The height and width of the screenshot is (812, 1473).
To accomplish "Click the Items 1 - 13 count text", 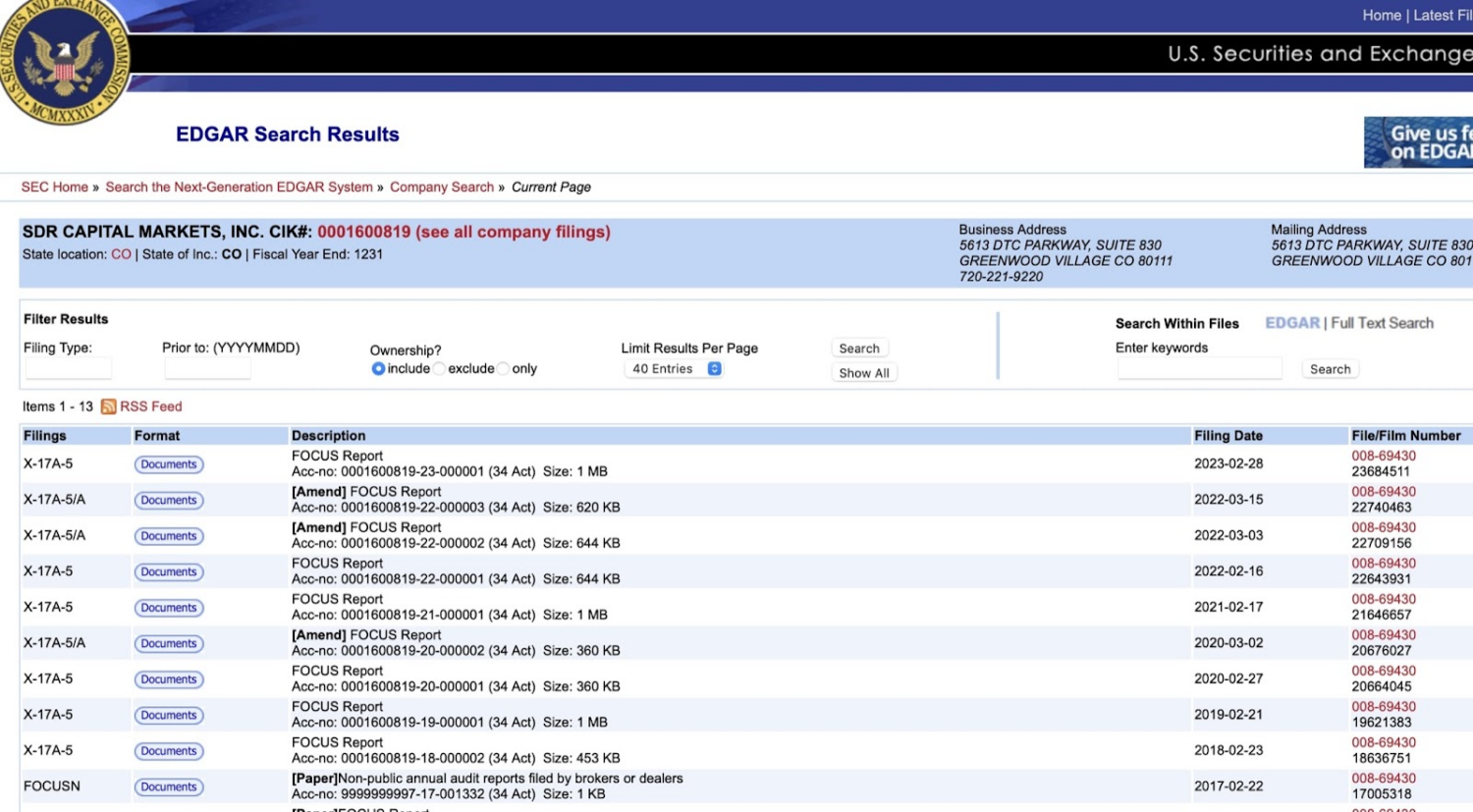I will pos(58,406).
